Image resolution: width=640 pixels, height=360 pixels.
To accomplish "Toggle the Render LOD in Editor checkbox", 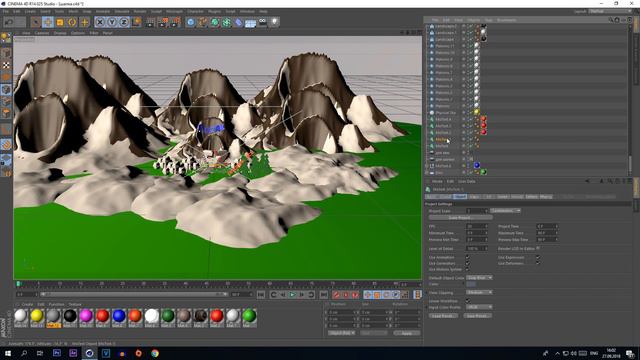I will click(538, 248).
